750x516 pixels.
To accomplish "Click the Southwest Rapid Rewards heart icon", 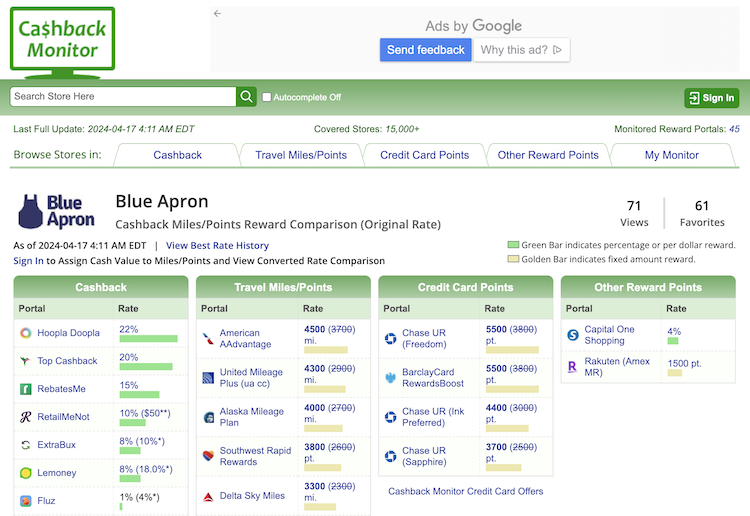I will 208,456.
